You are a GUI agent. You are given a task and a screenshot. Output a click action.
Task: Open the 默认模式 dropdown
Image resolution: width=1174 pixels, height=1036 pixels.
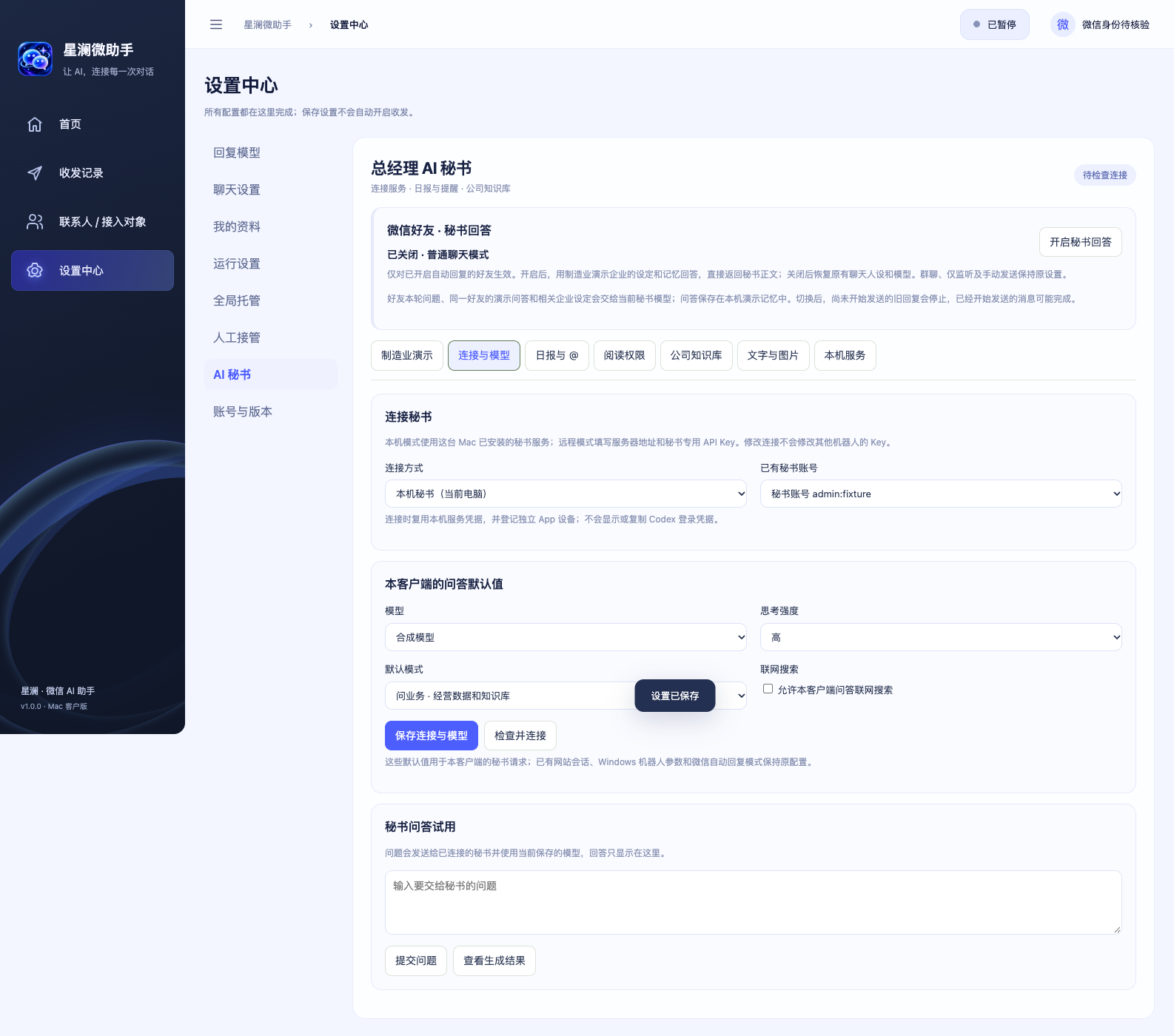tap(566, 696)
